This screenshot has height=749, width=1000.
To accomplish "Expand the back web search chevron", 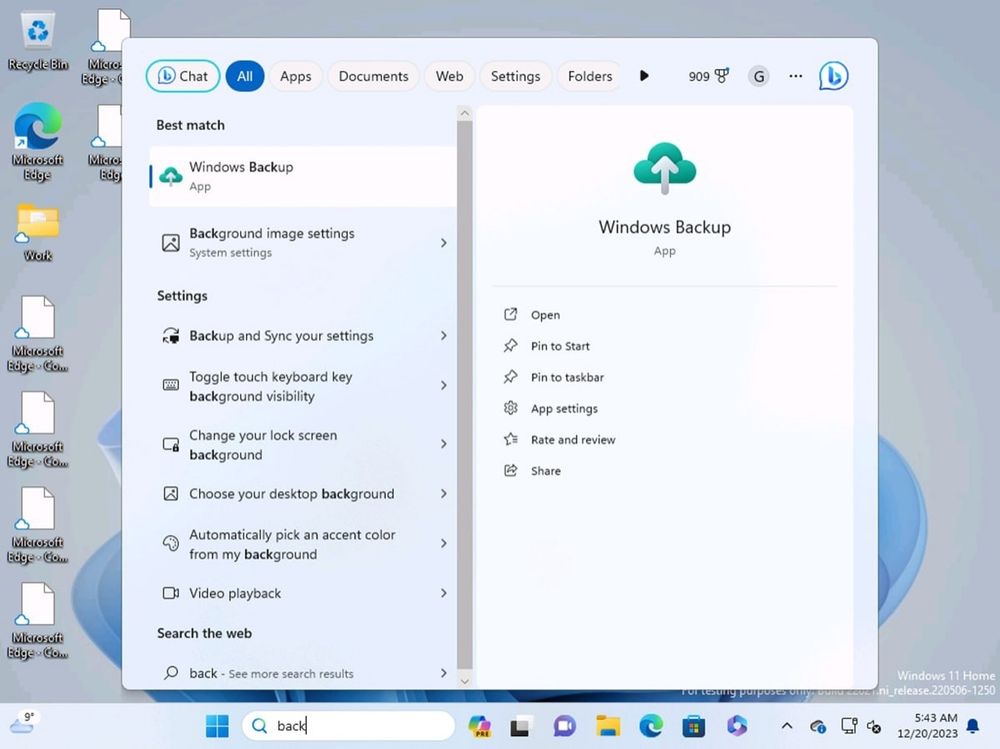I will [x=443, y=673].
